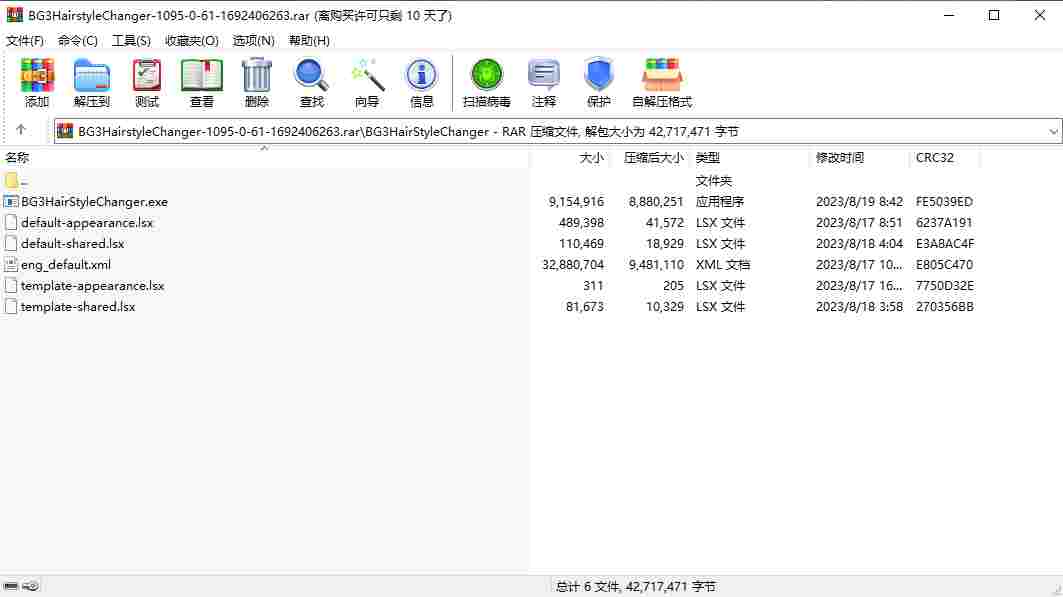This screenshot has width=1063, height=597.
Task: Click the SFX (自解压格式) icon
Action: tap(662, 82)
